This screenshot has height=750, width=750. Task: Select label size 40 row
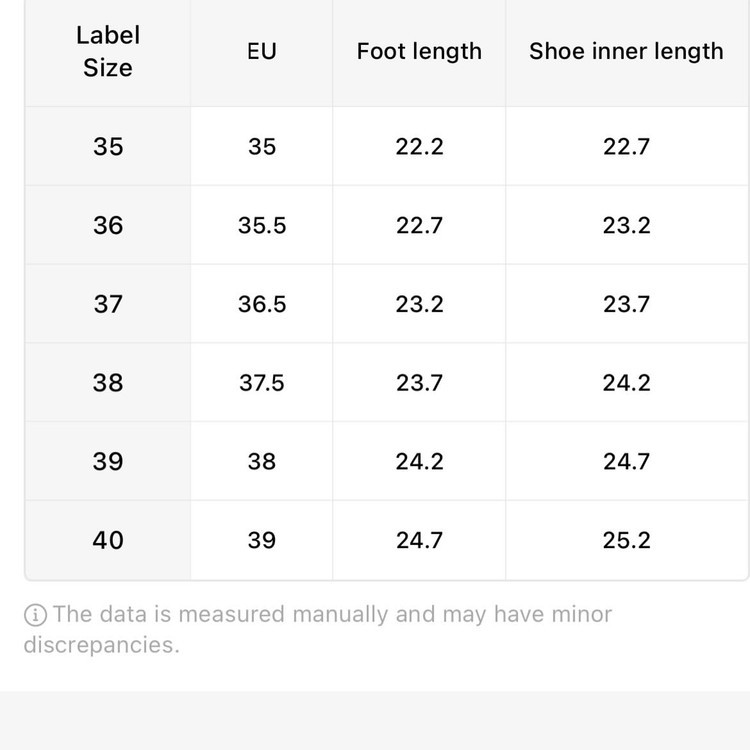(x=386, y=540)
